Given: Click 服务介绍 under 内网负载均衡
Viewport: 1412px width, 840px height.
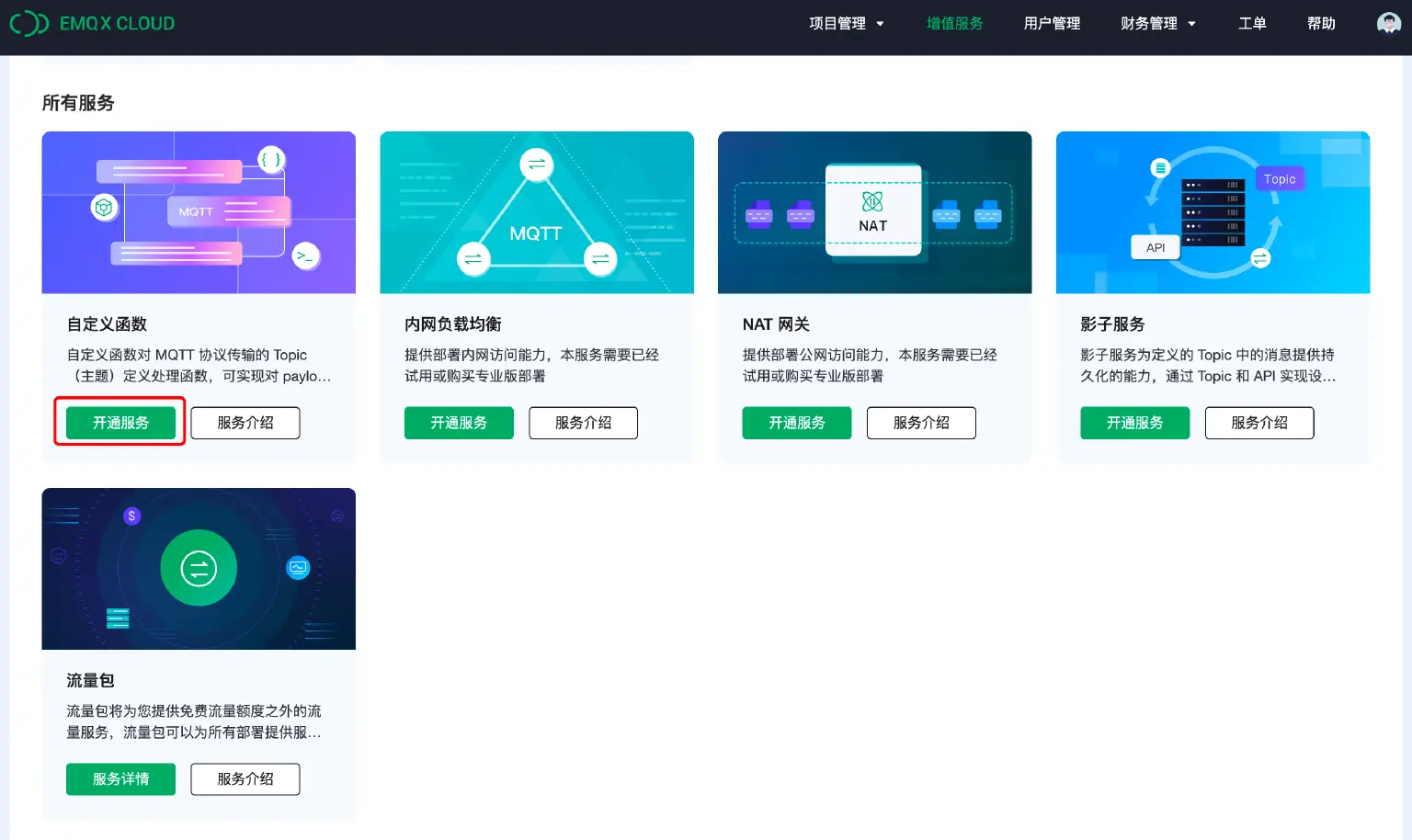Looking at the screenshot, I should (x=583, y=423).
